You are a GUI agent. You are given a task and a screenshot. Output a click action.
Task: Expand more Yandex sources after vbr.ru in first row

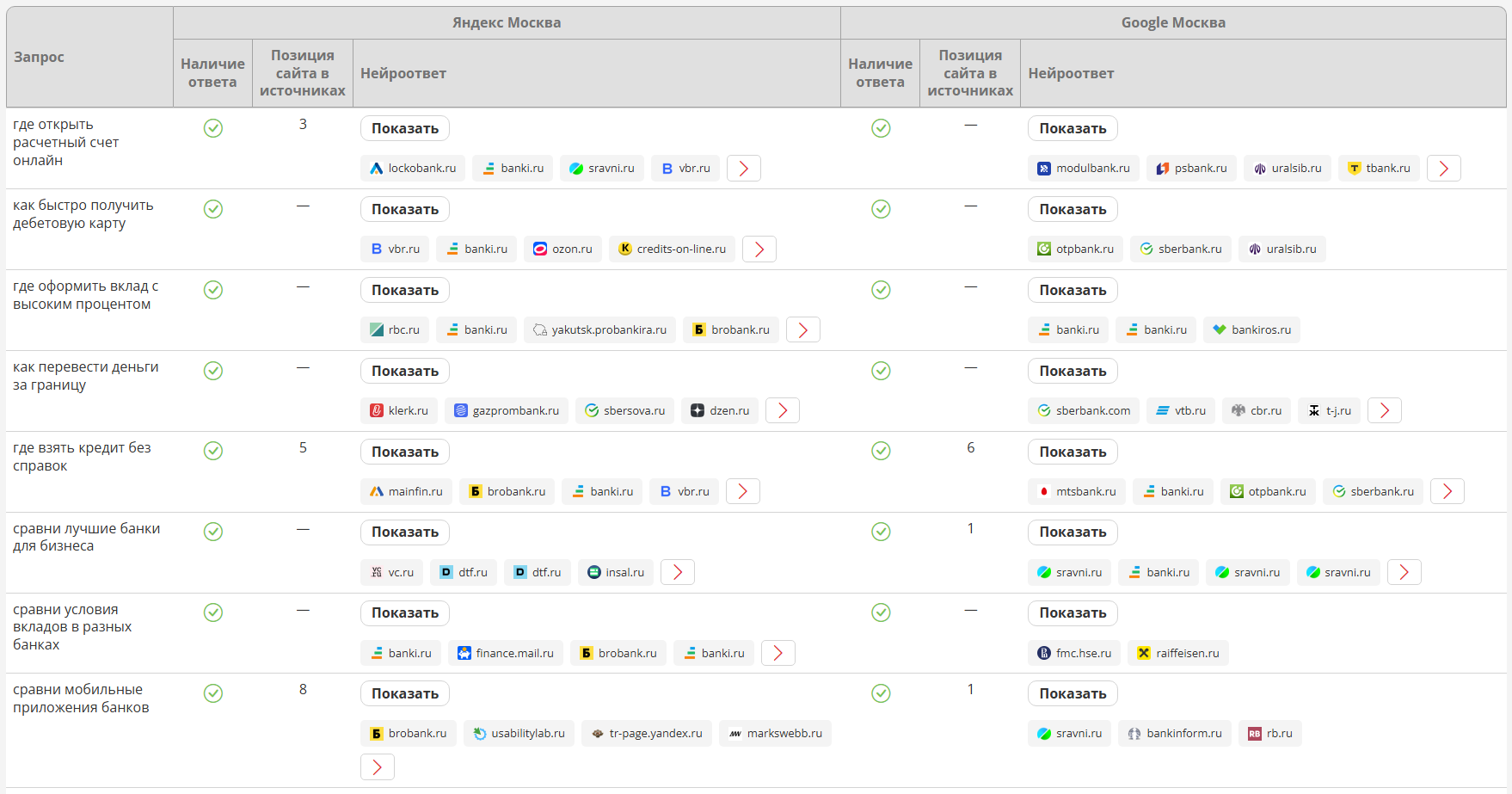[744, 169]
